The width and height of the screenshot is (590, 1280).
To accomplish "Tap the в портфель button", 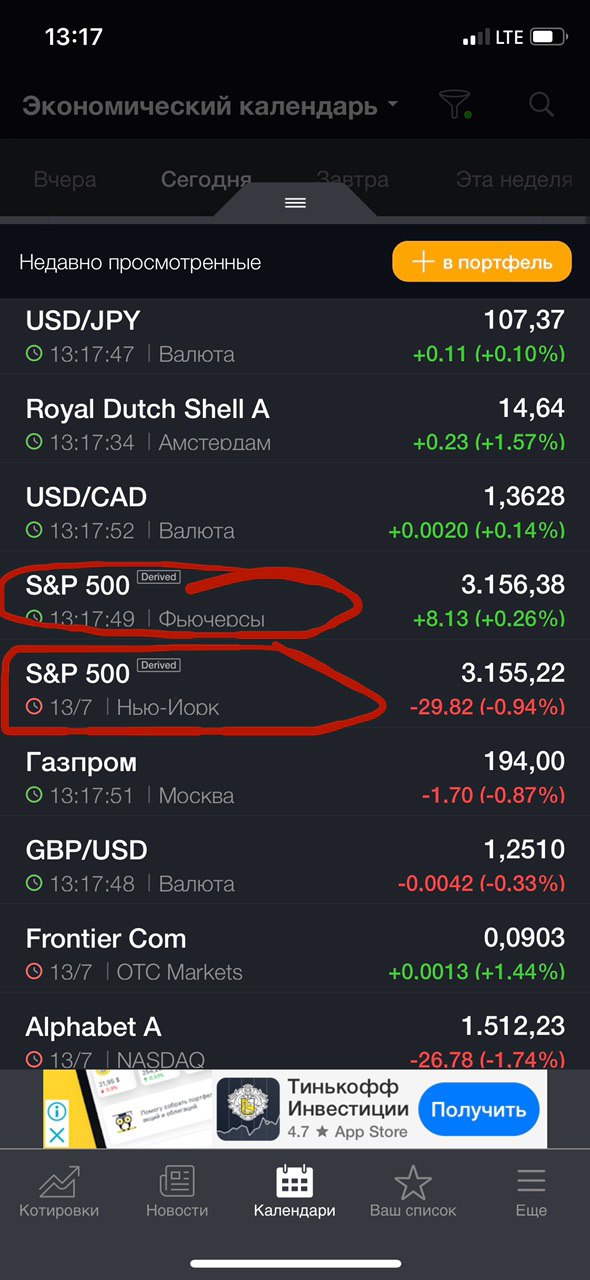I will click(482, 262).
